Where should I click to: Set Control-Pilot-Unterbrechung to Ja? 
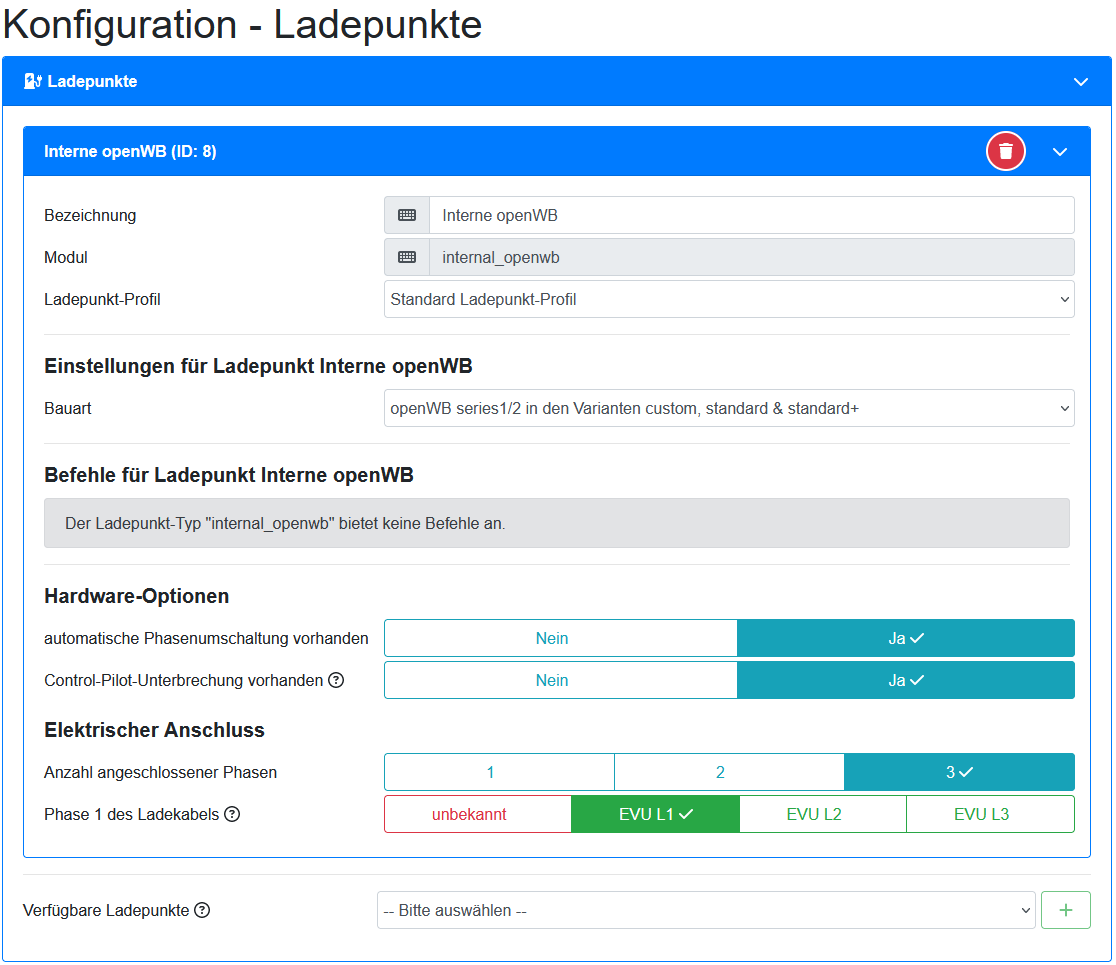pos(905,680)
